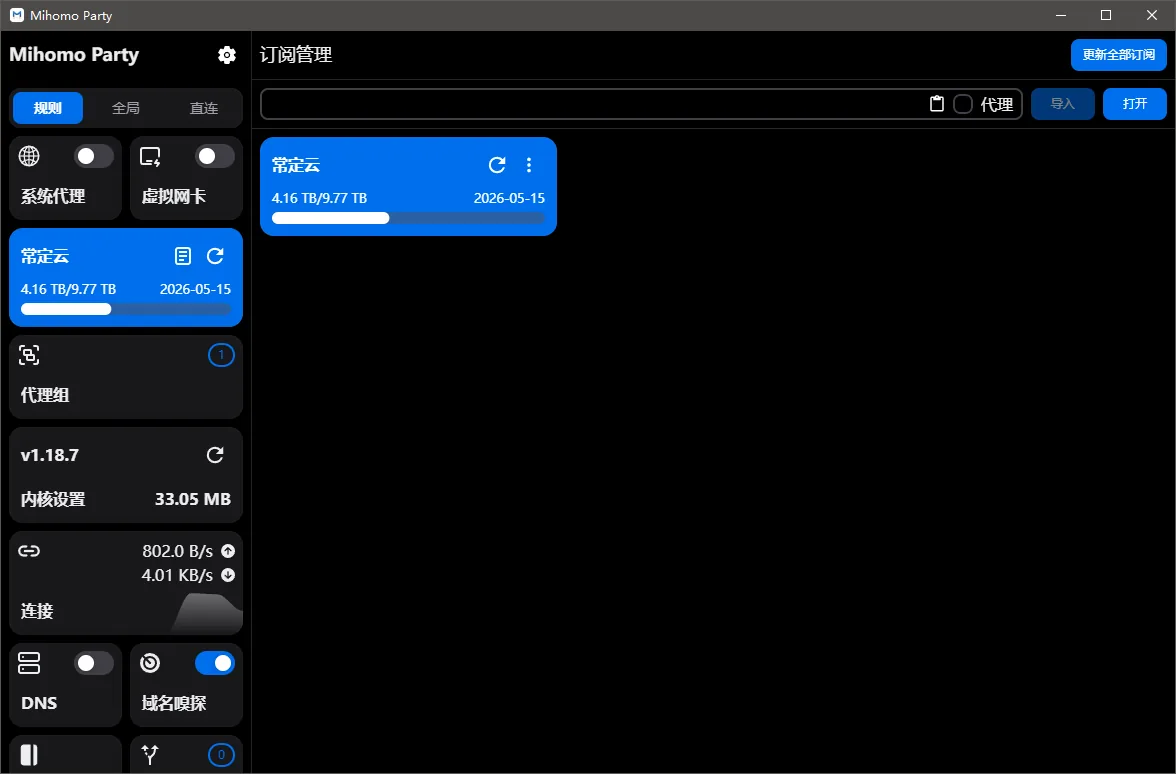Click usage progress bar on main 常定云 card
The height and width of the screenshot is (774, 1176).
point(408,218)
